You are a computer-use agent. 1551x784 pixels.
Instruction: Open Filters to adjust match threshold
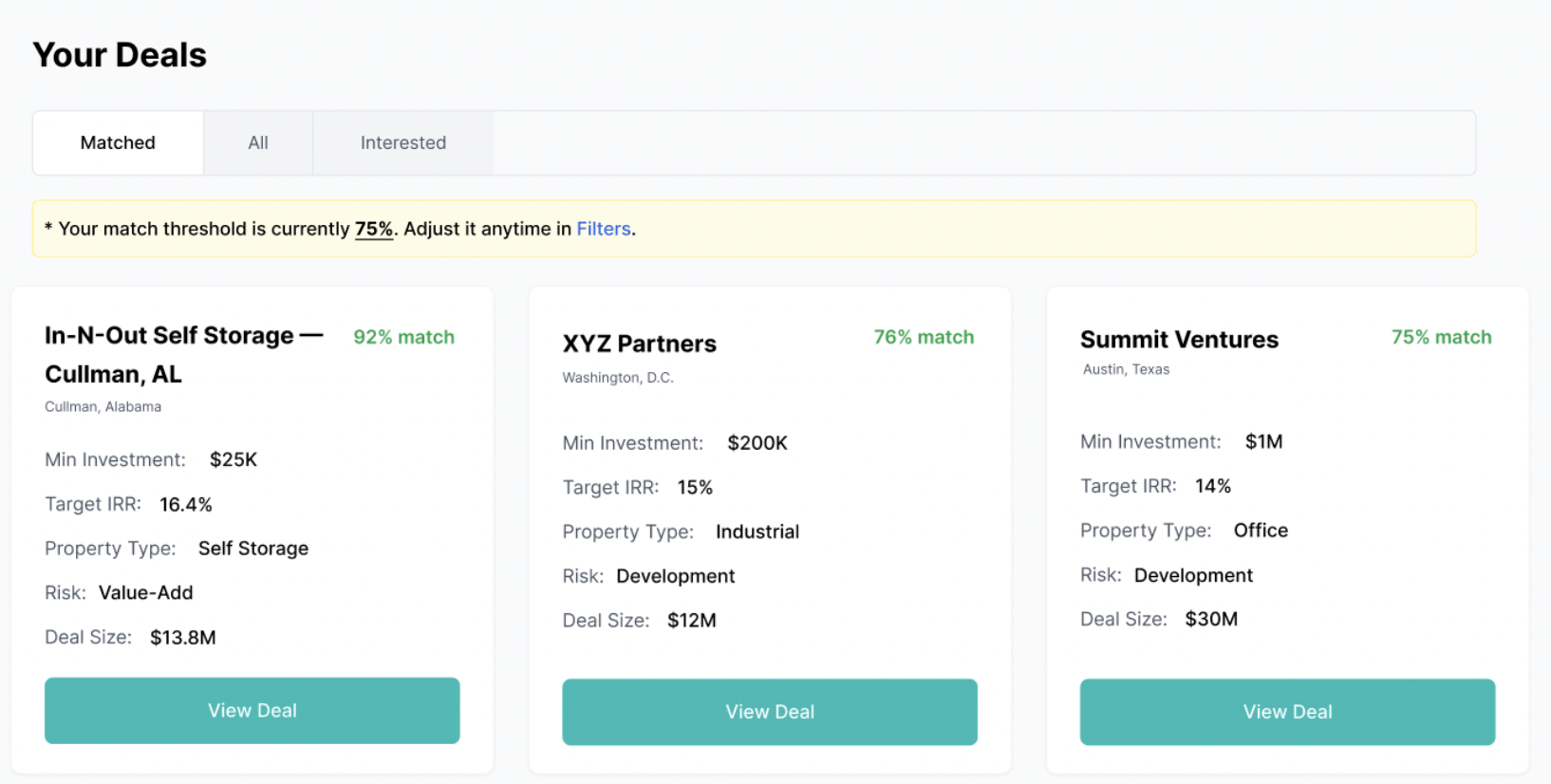pos(604,229)
